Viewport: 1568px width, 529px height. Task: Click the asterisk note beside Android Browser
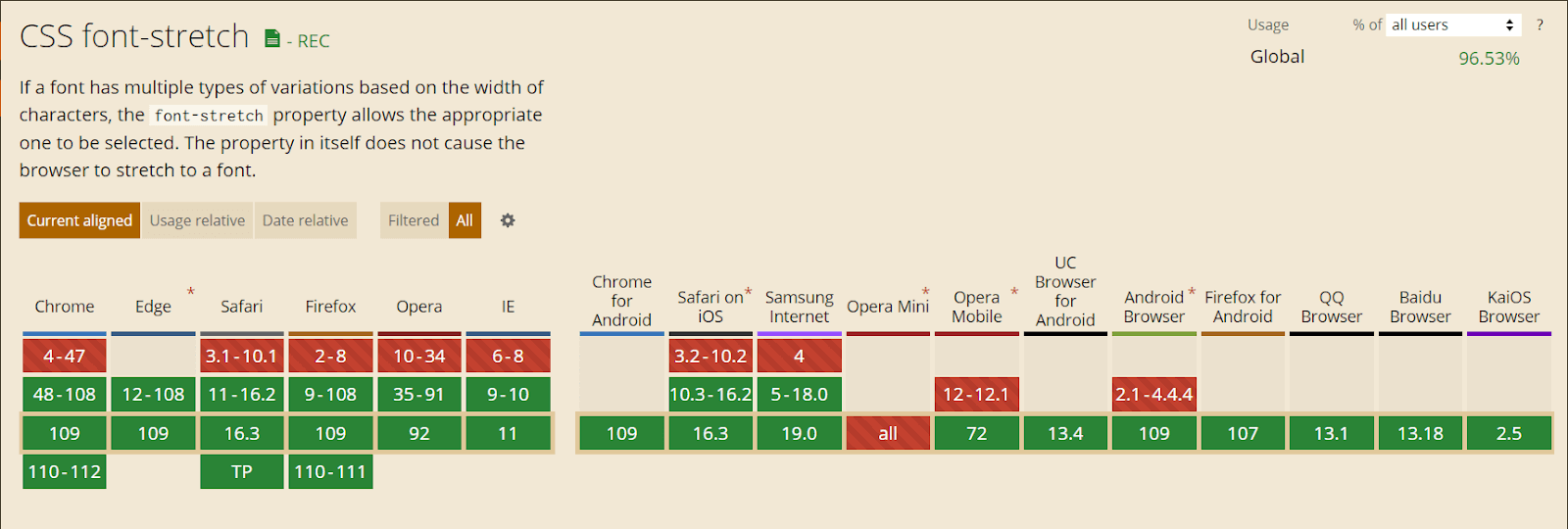[1192, 292]
